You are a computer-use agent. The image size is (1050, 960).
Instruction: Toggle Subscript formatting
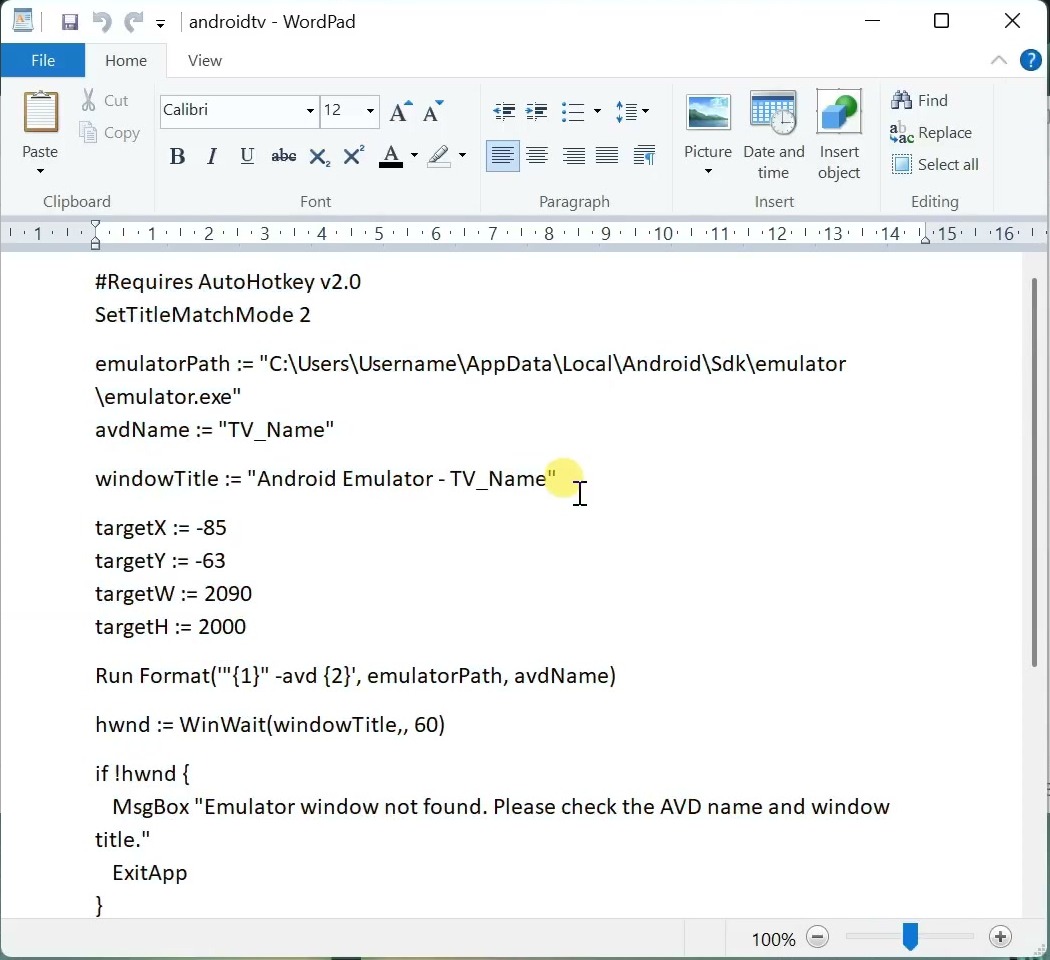[319, 157]
